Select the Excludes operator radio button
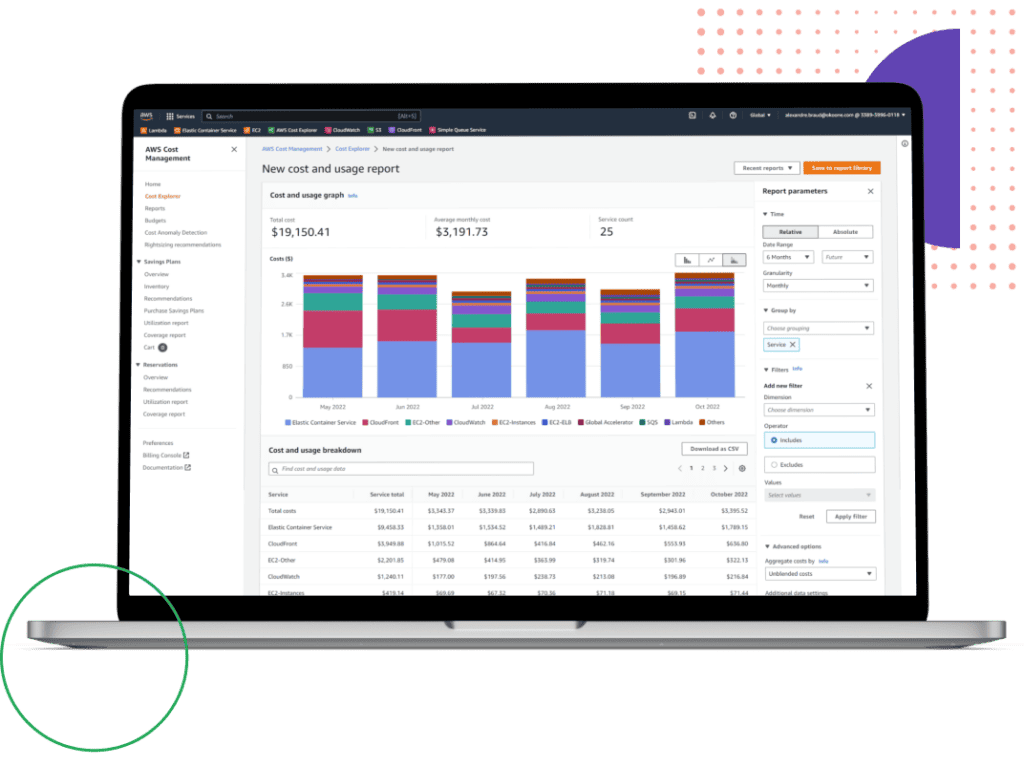This screenshot has height=766, width=1024. (774, 465)
